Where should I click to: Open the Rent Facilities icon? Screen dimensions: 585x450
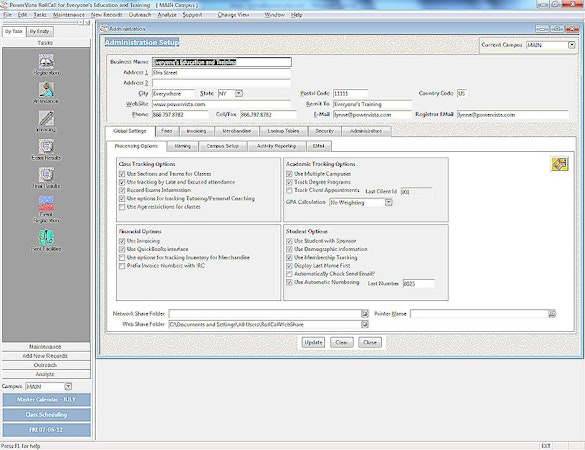click(46, 237)
